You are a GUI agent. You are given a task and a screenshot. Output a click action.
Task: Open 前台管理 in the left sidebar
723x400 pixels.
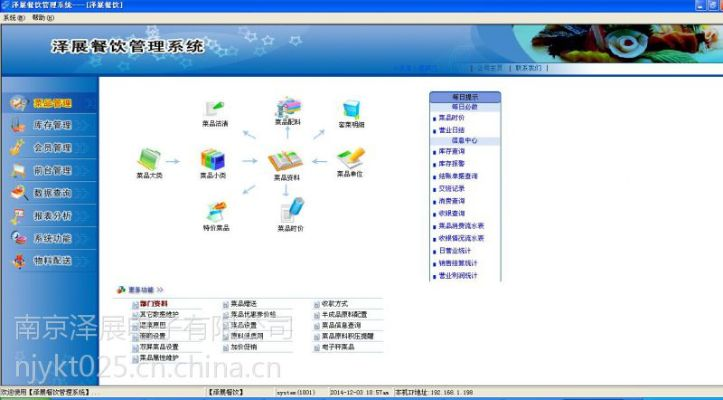pos(52,170)
